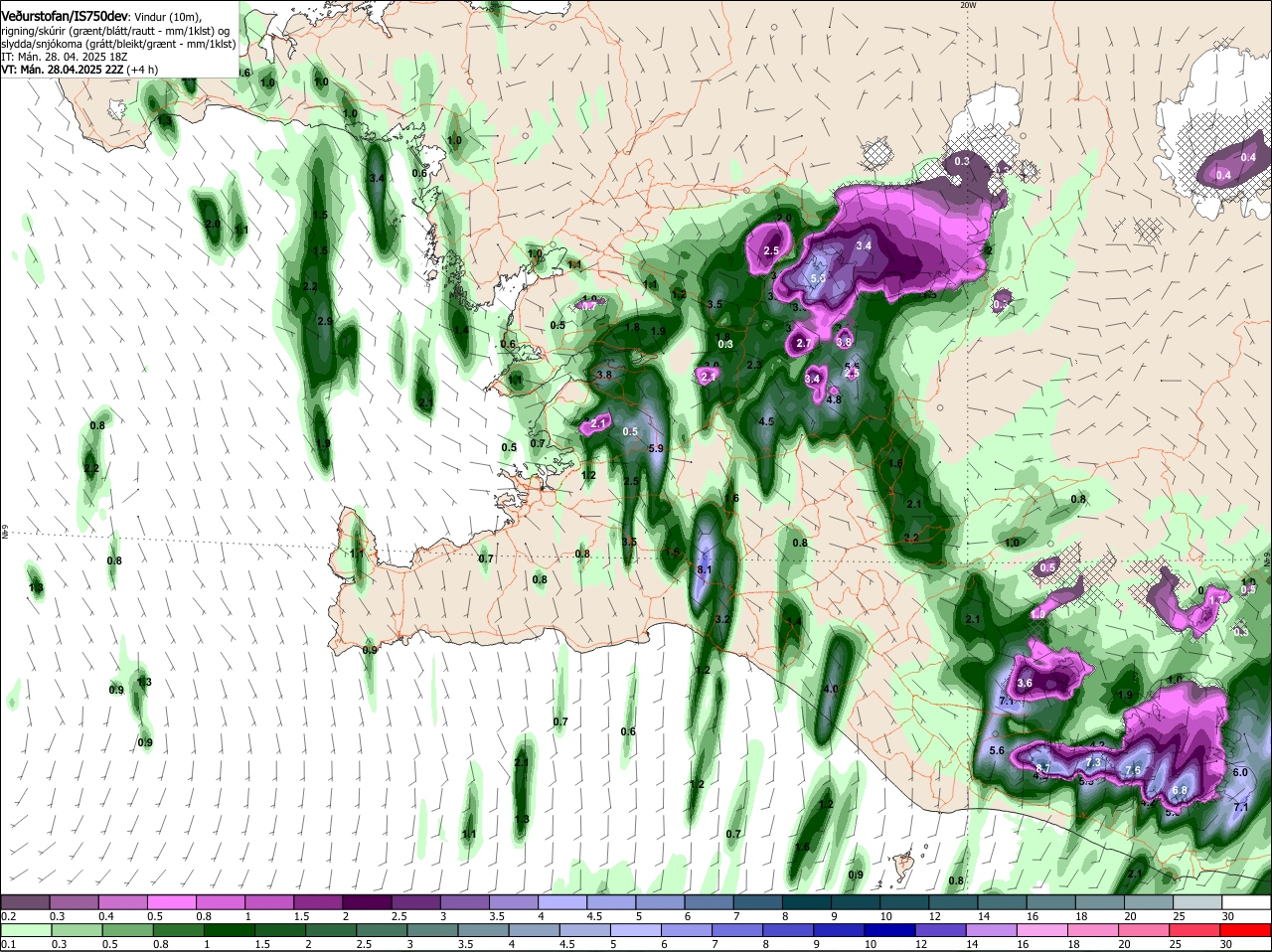Click the 7.6 precipitation value in the southeast
Viewport: 1272px width, 952px height.
[x=1133, y=771]
